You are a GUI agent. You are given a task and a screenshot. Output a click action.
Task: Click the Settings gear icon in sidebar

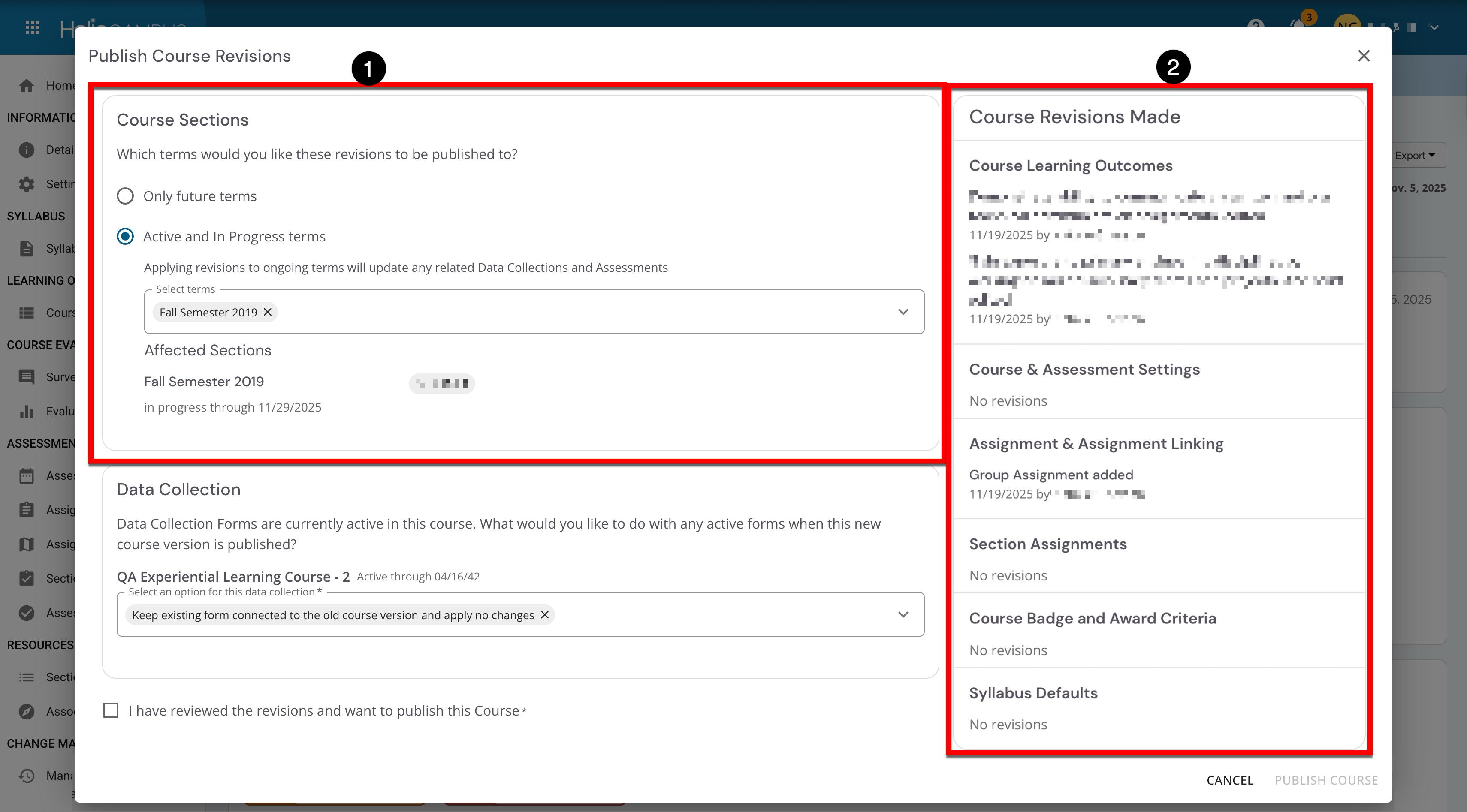tap(26, 184)
